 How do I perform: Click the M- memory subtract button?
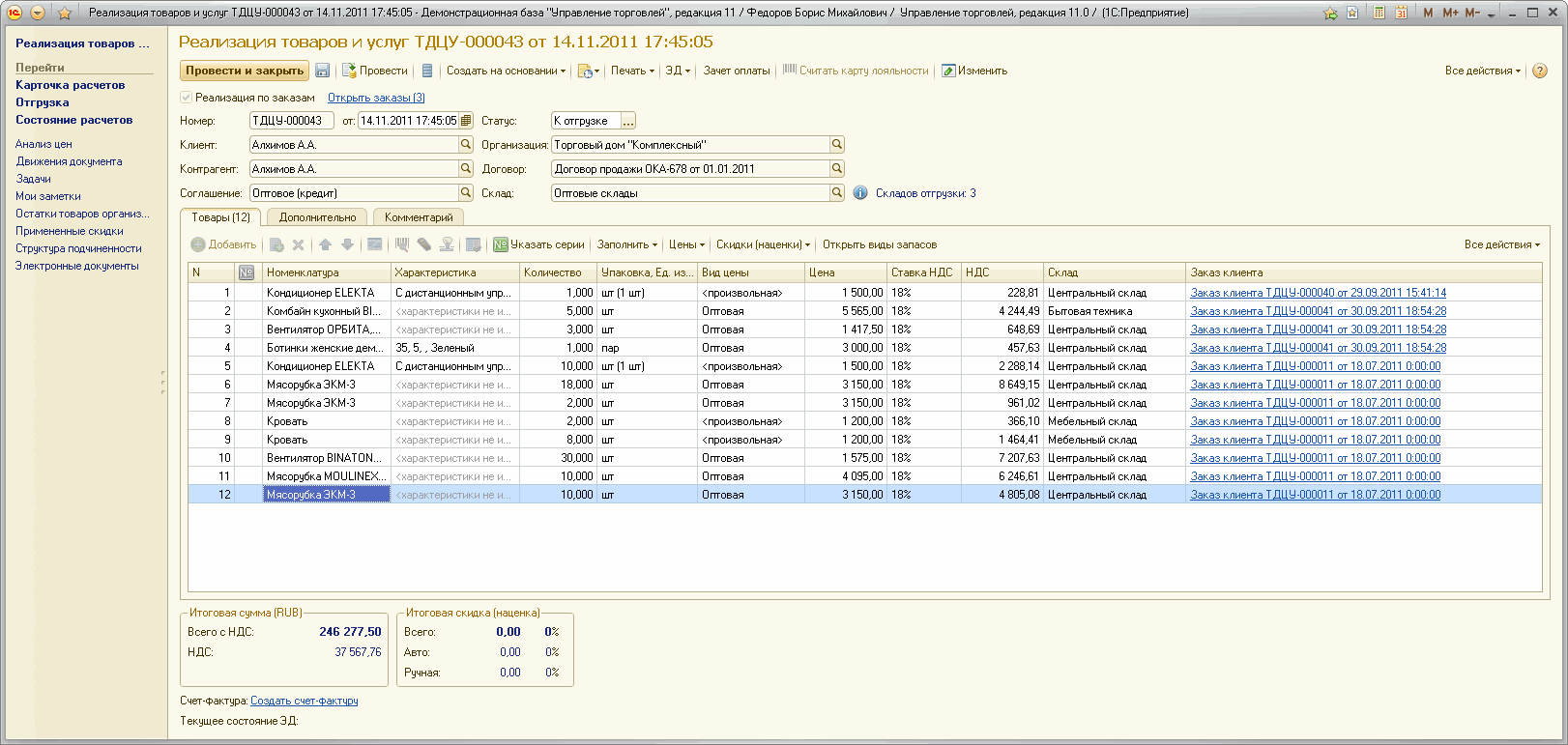[1472, 13]
